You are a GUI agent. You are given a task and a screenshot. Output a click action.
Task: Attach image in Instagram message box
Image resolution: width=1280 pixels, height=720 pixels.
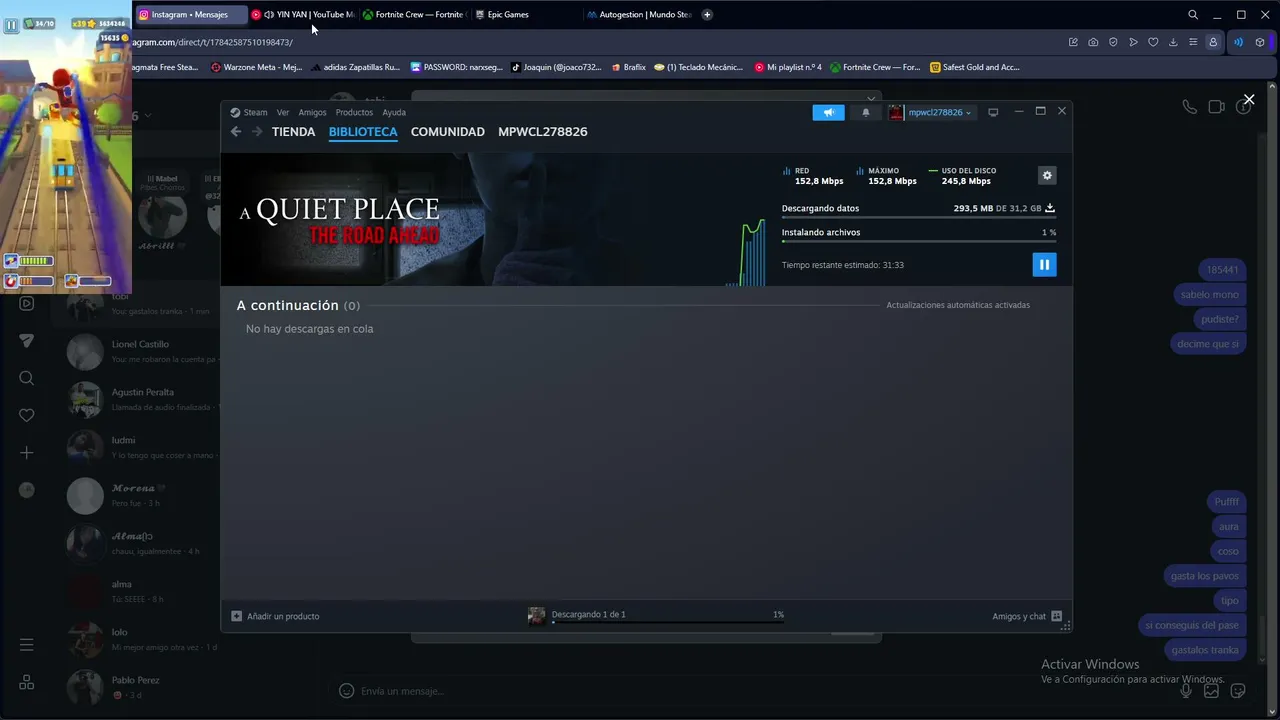1211,691
